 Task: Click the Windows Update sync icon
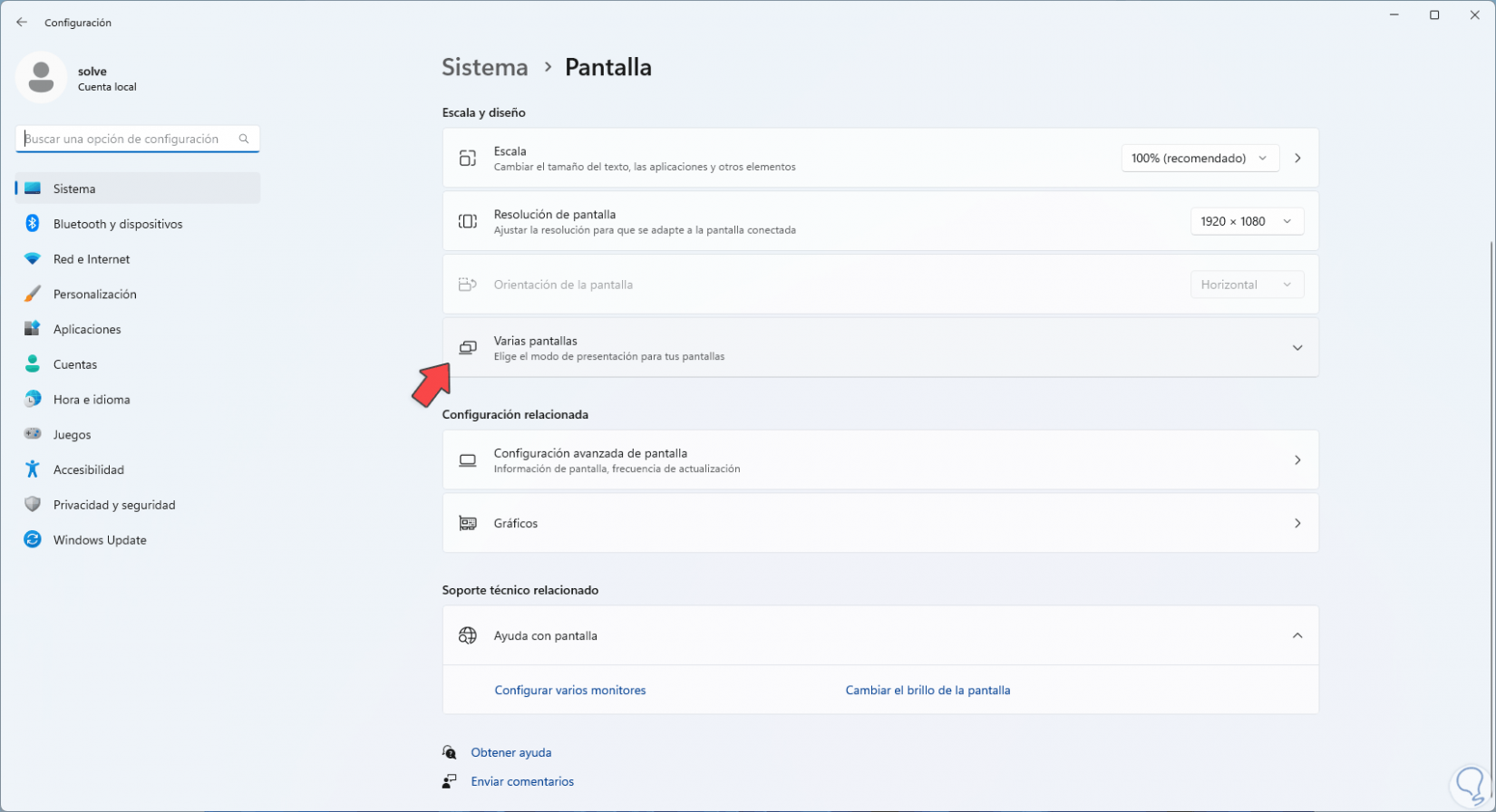(33, 540)
